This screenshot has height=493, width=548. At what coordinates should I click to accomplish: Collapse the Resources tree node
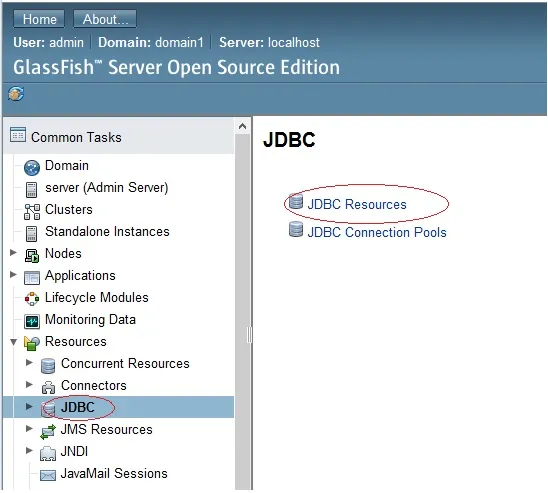(x=13, y=342)
